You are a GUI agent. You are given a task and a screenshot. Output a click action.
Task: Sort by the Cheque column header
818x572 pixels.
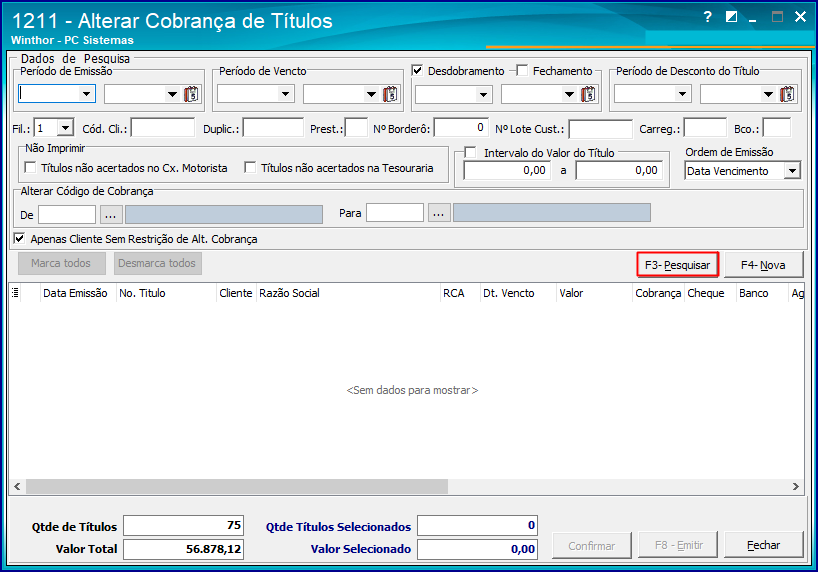pyautogui.click(x=710, y=293)
